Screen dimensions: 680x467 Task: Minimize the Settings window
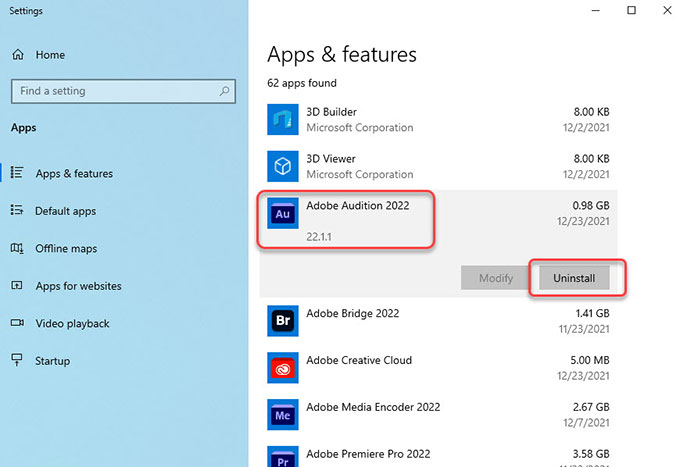596,10
